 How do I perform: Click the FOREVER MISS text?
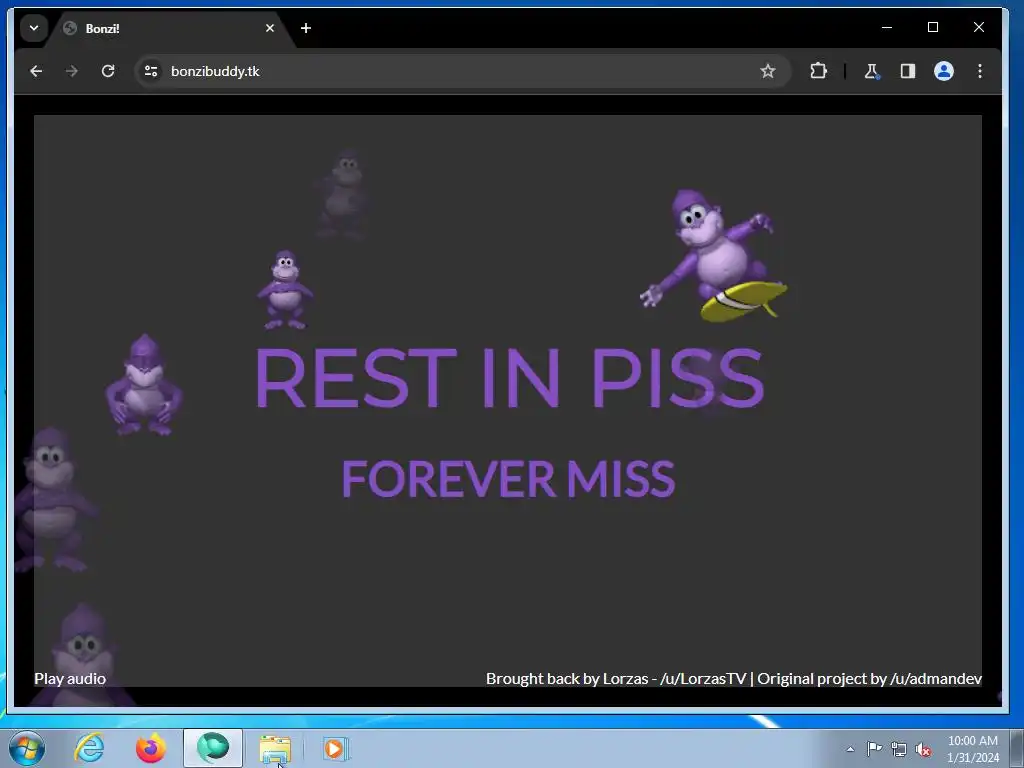(x=508, y=479)
